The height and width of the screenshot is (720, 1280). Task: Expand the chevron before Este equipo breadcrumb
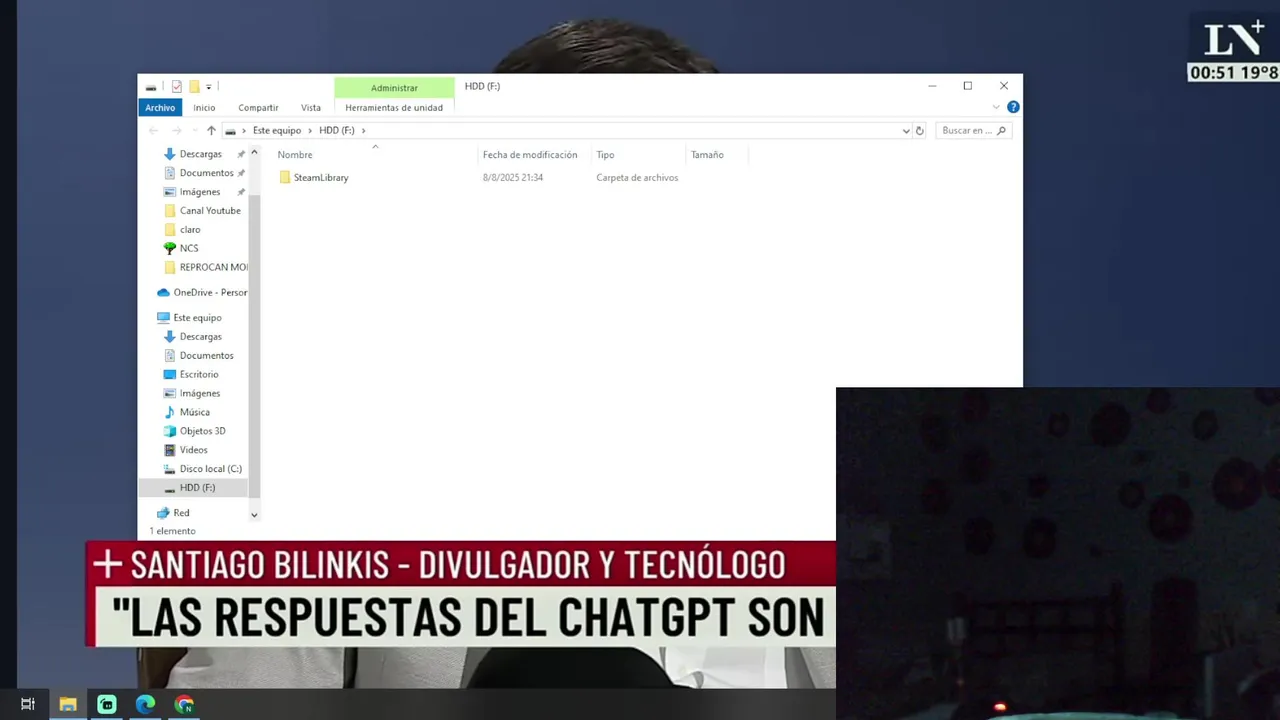(245, 131)
